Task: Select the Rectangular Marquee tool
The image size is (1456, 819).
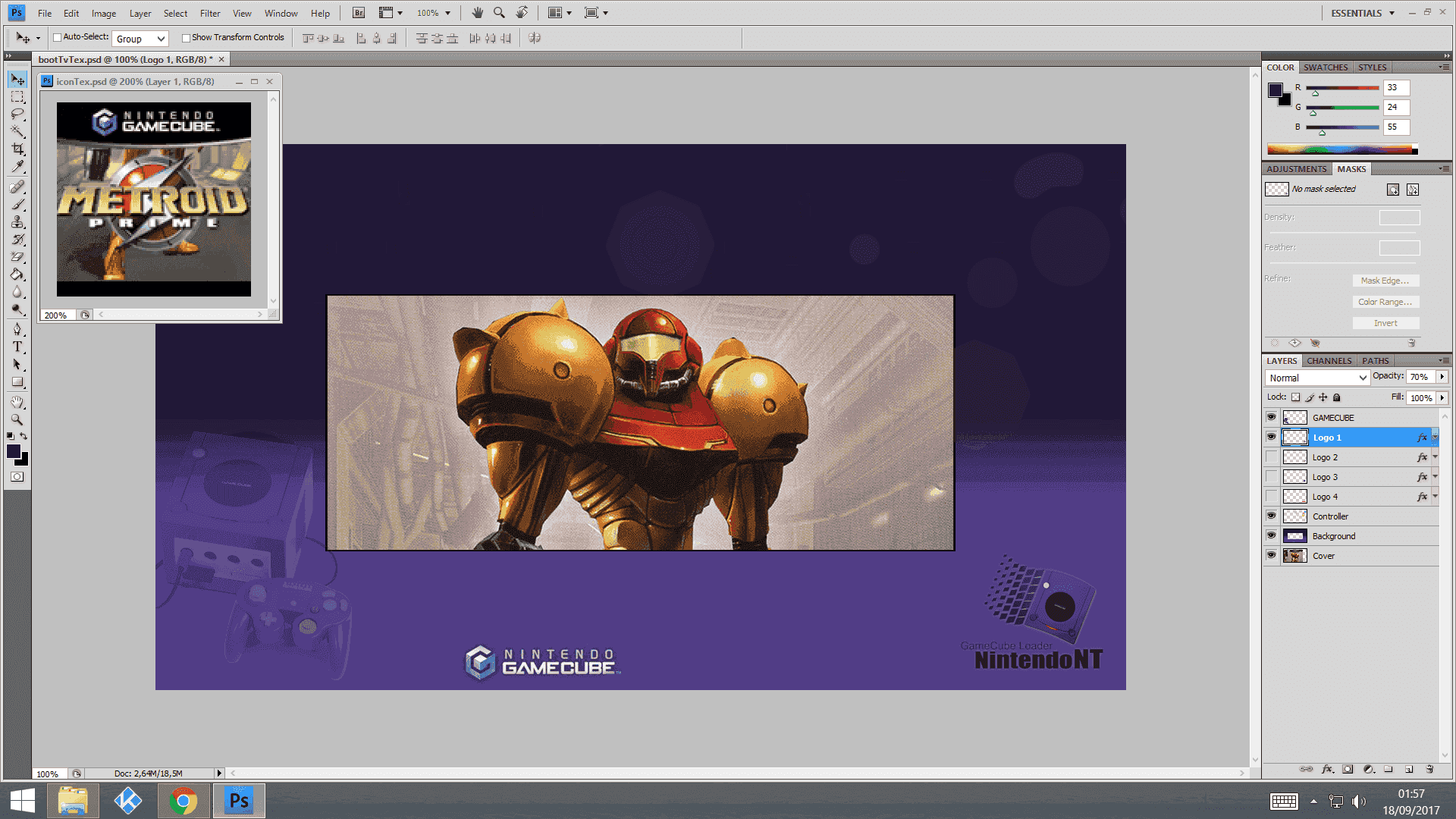Action: [17, 97]
